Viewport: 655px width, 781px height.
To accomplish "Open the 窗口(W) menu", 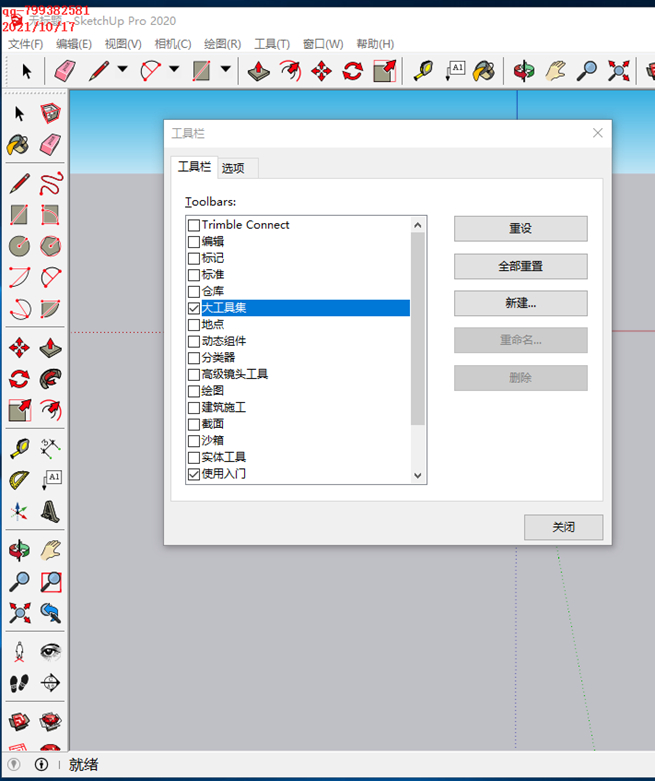I will pos(323,44).
